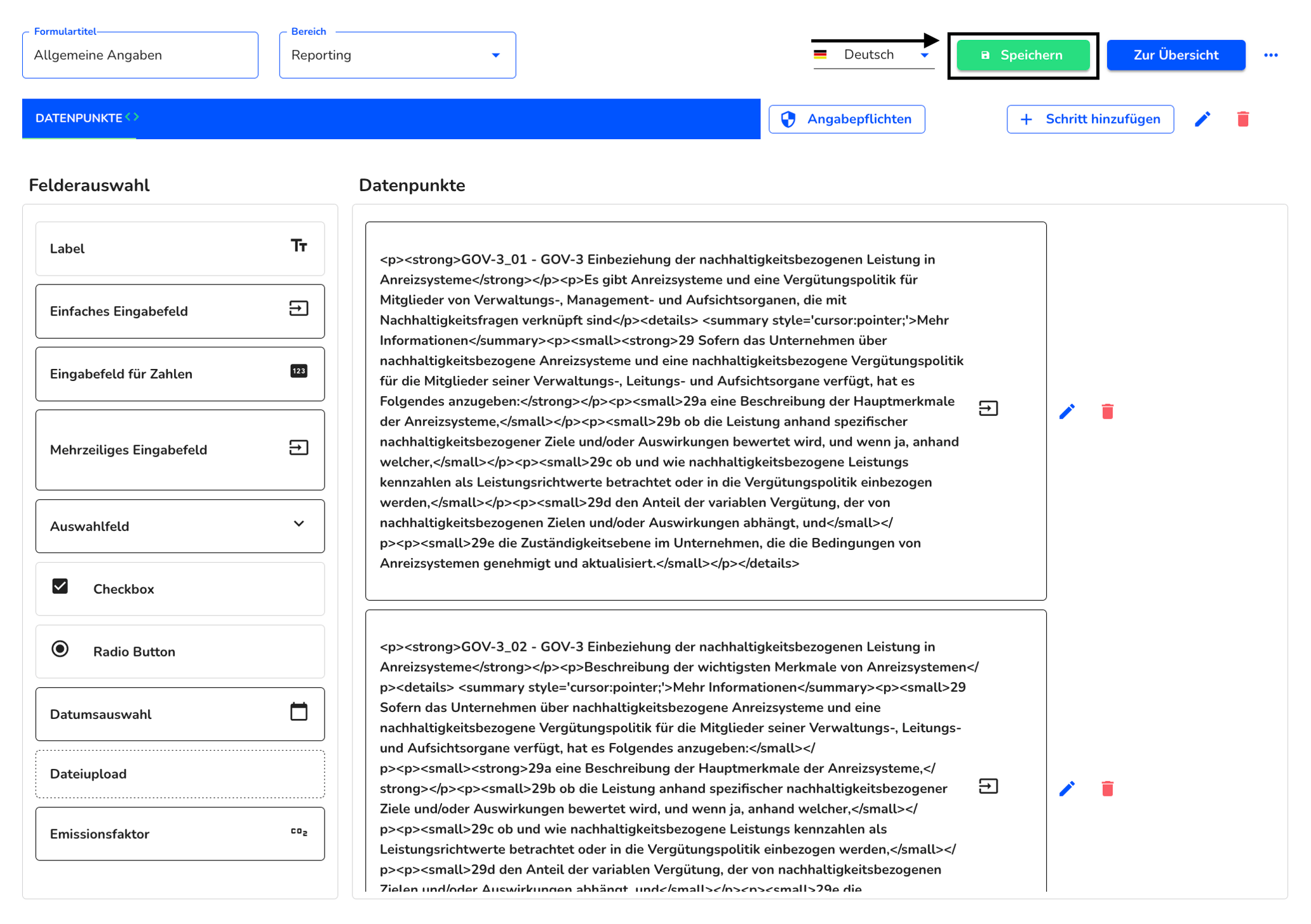
Task: Choose the Emissionsfaktor field
Action: [180, 834]
